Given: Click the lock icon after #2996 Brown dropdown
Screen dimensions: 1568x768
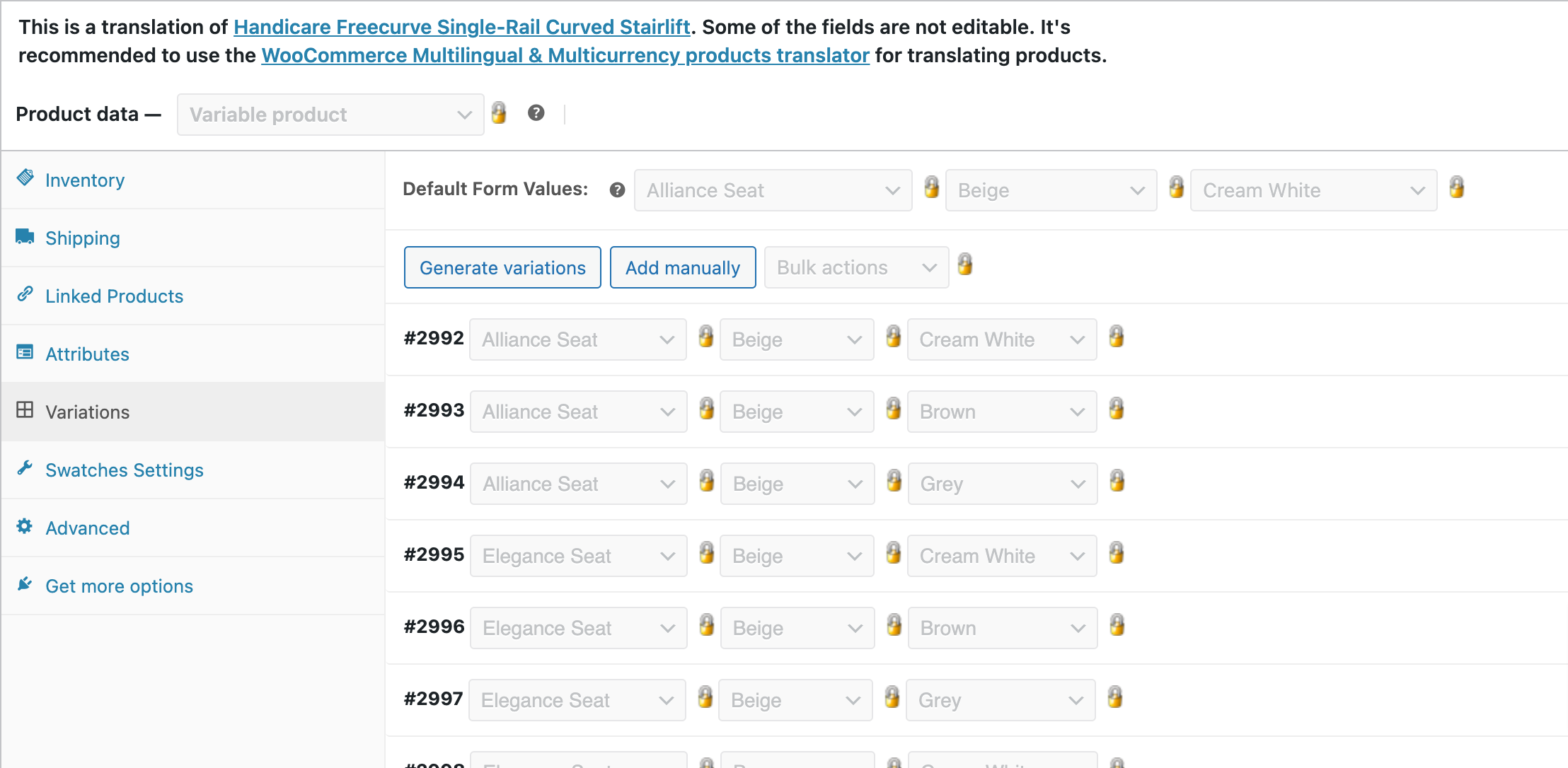Looking at the screenshot, I should tap(1117, 625).
